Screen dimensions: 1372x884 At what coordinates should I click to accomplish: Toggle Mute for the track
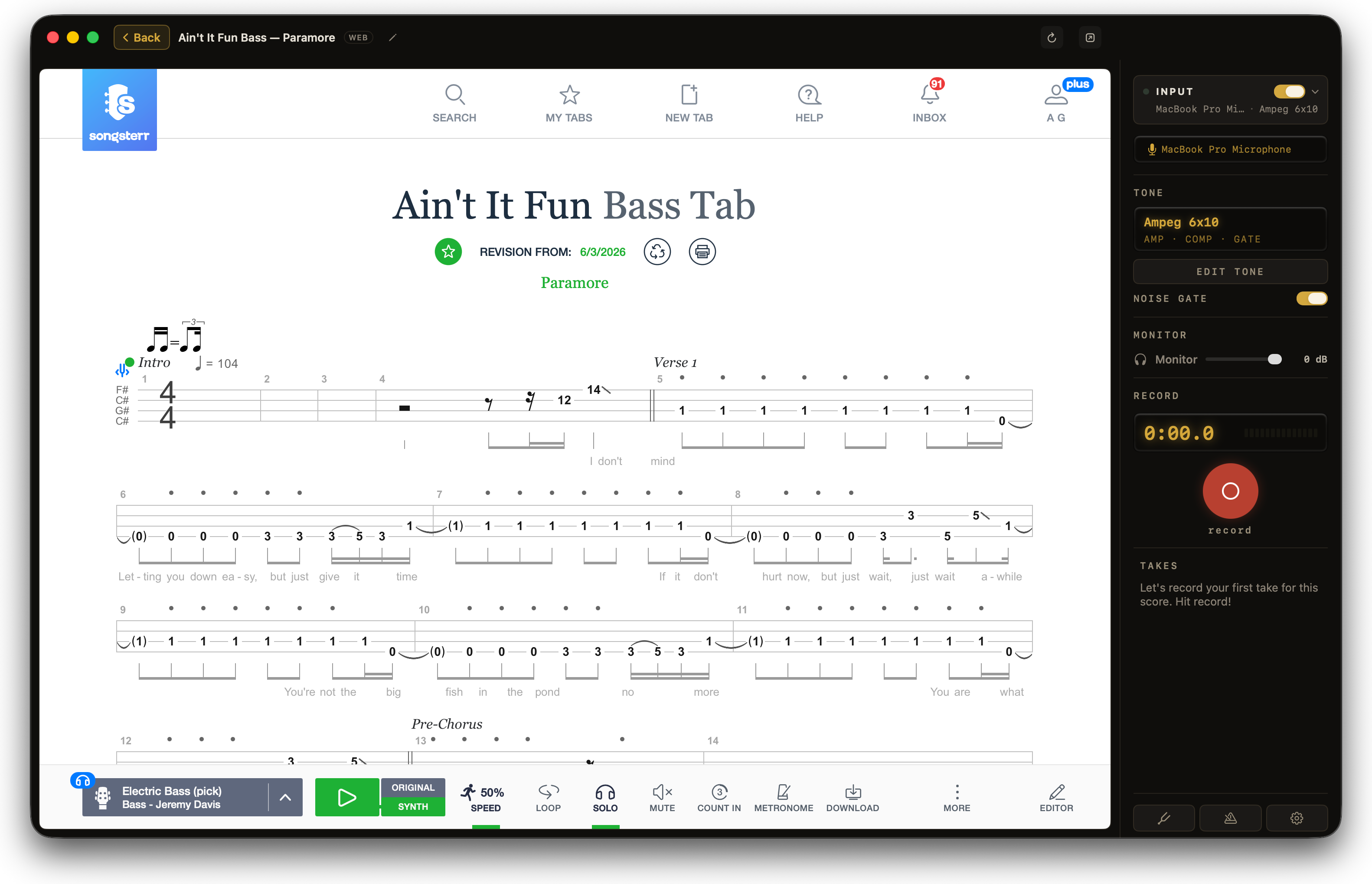[662, 798]
